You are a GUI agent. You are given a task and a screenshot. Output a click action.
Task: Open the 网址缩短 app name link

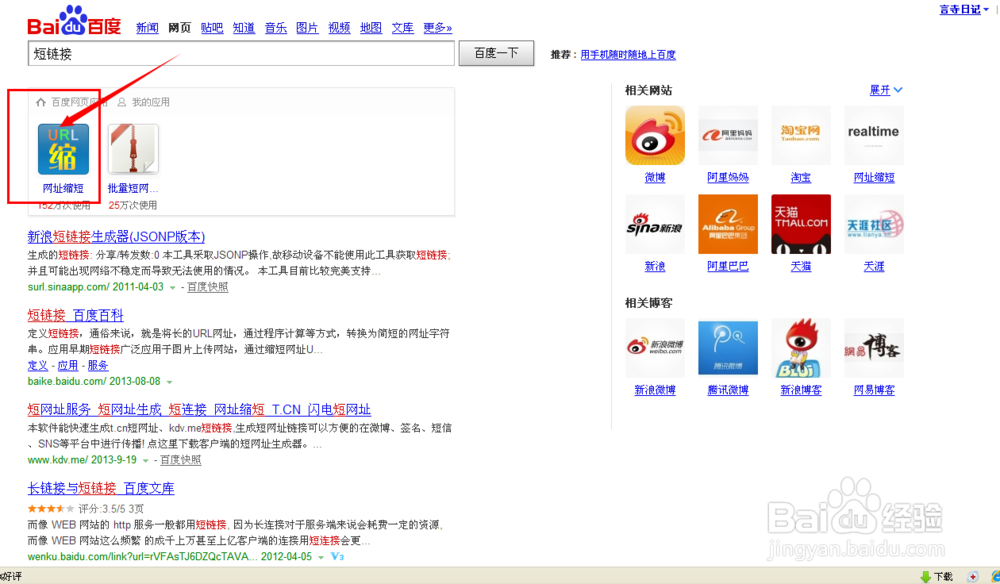click(63, 188)
